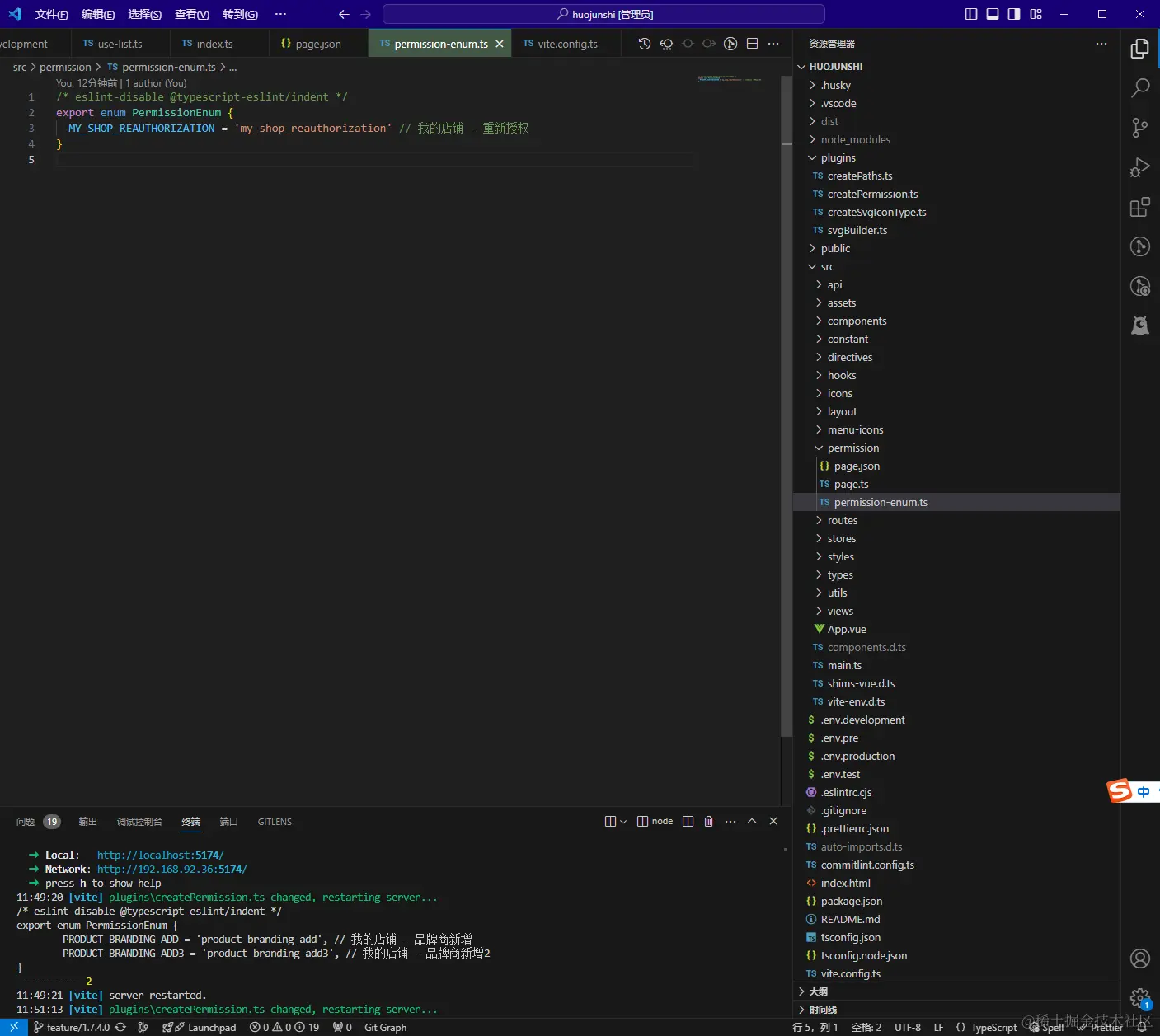Image resolution: width=1160 pixels, height=1036 pixels.
Task: Open the Source Control view
Action: click(x=1139, y=128)
